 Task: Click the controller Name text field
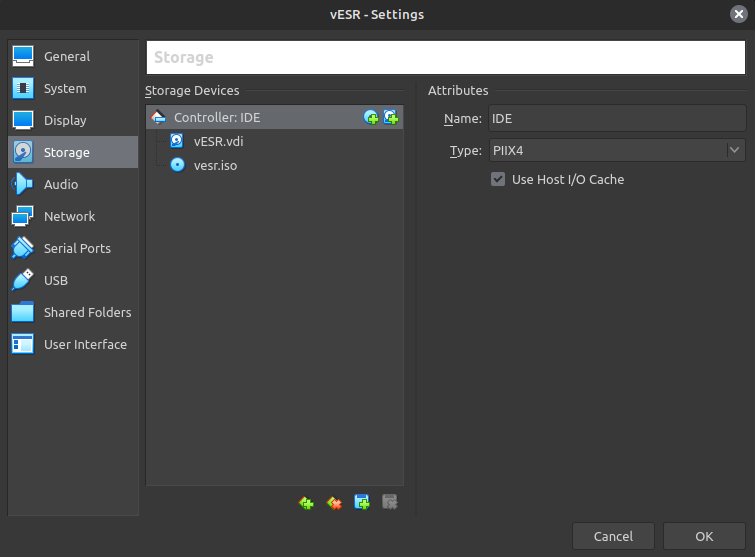[x=617, y=119]
